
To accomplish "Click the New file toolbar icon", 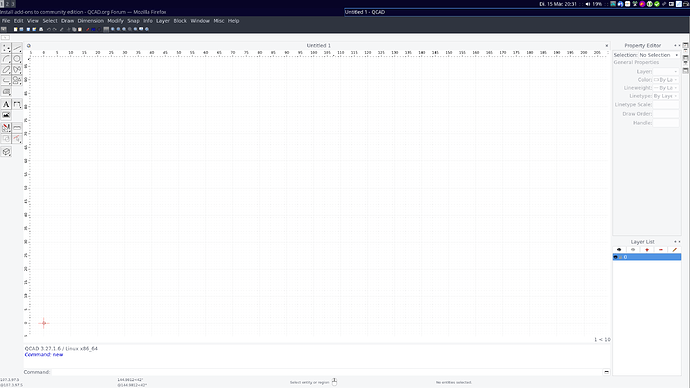I will (x=15, y=29).
